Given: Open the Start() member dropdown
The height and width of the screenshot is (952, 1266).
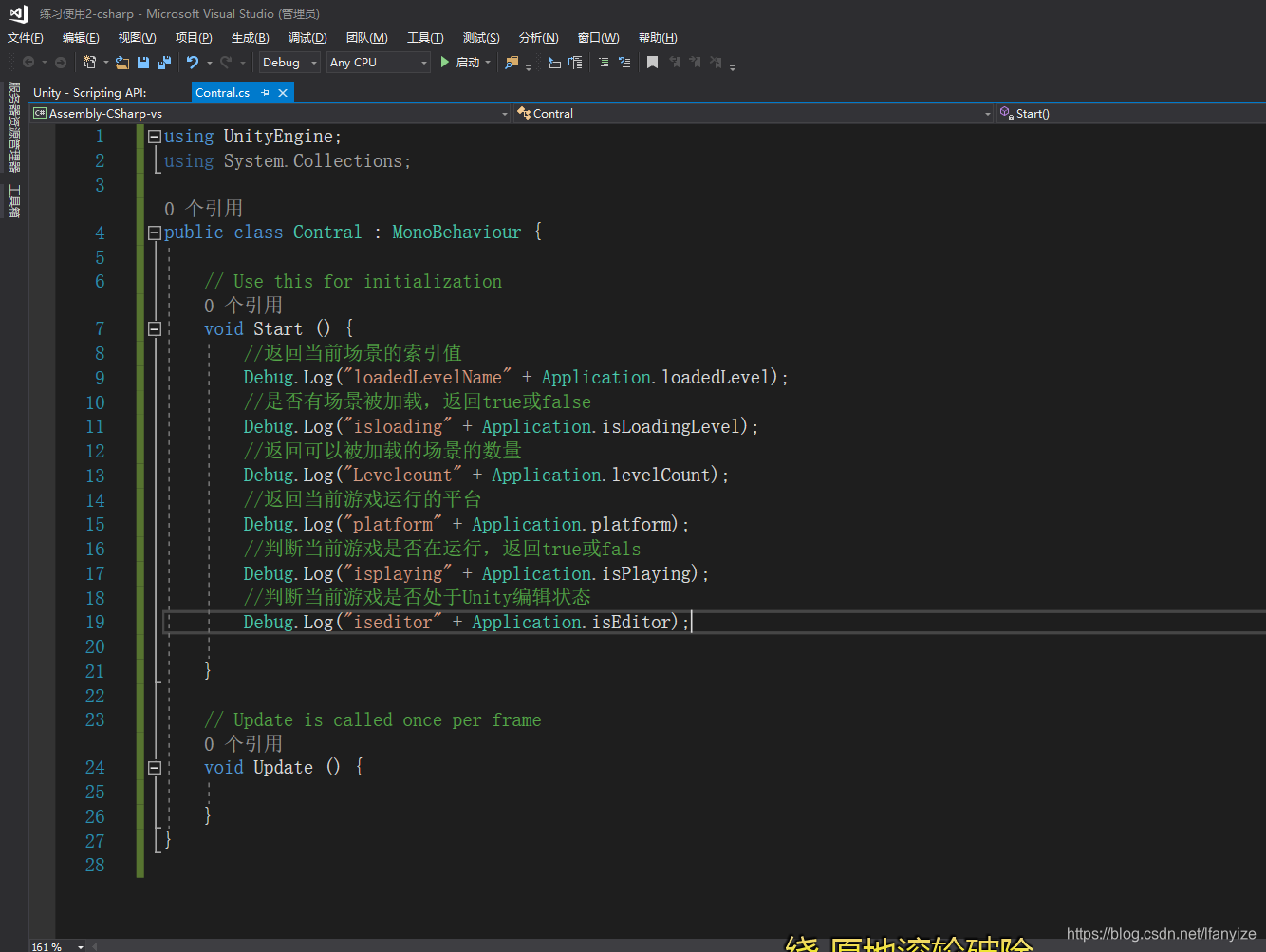Looking at the screenshot, I should point(1131,114).
